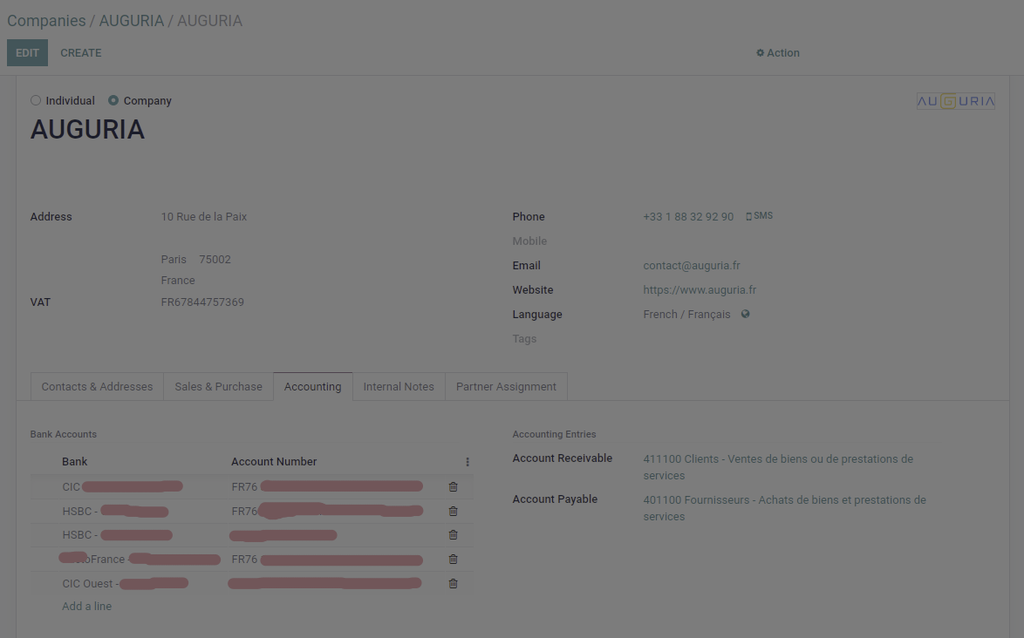
Task: Sort by Bank column header
Action: coord(74,462)
